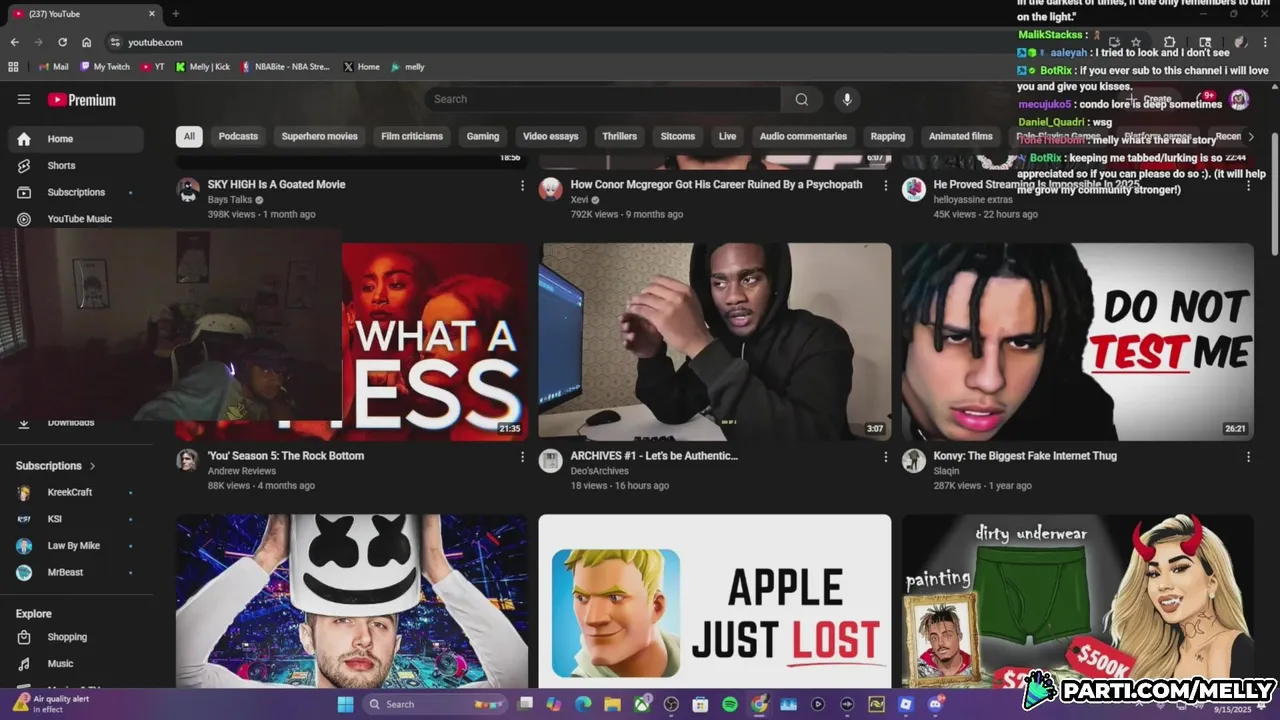Filter feed by Superhero movies chip

coord(319,136)
